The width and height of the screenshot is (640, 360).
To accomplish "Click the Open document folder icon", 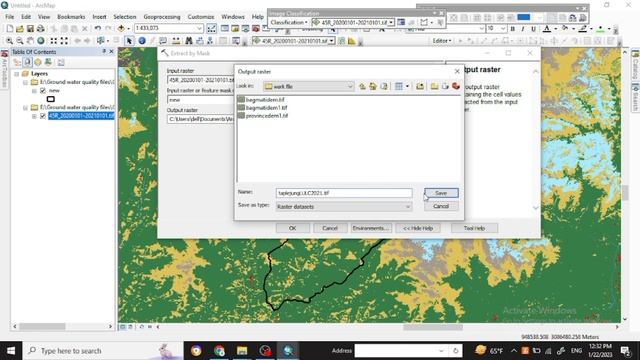I will point(20,29).
